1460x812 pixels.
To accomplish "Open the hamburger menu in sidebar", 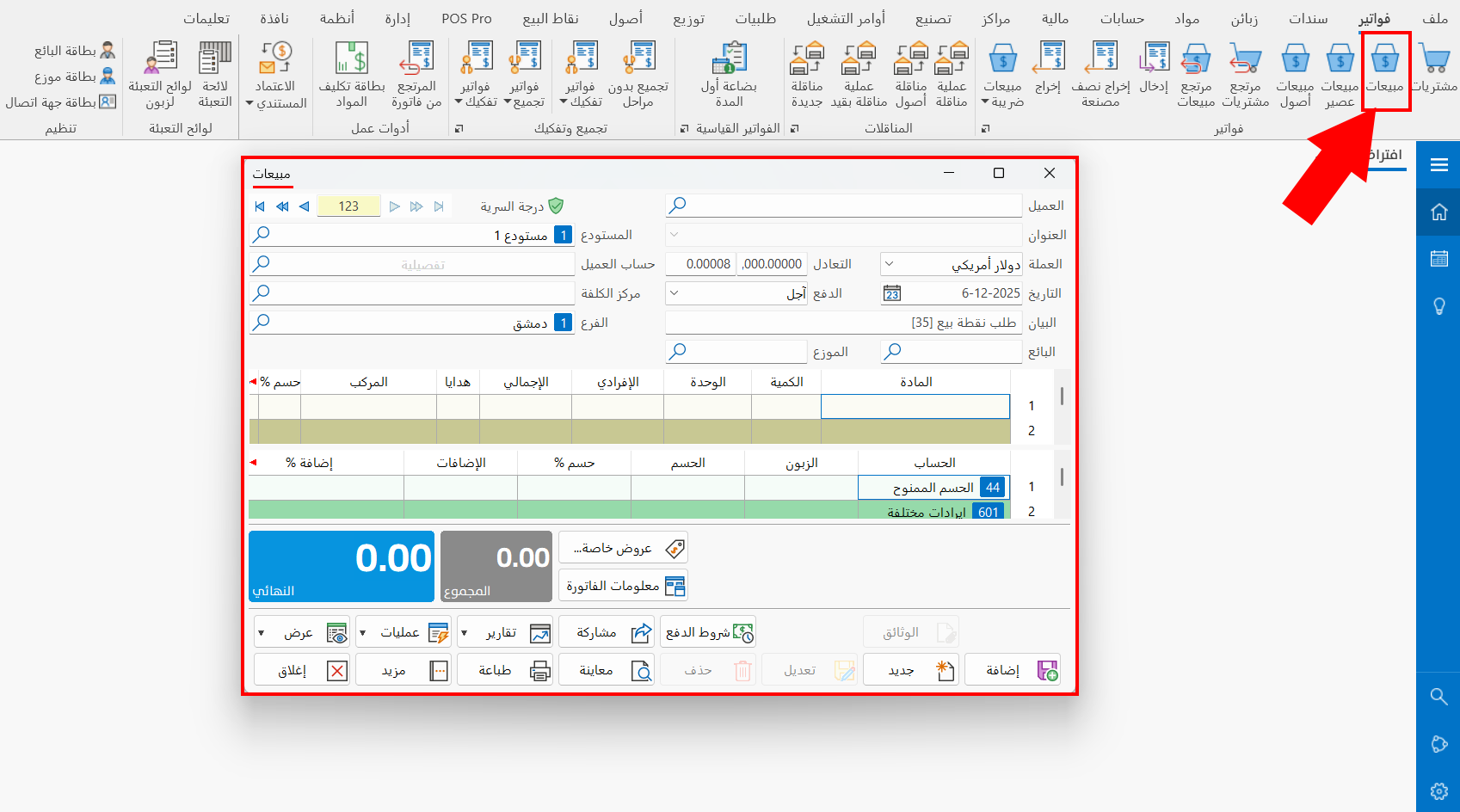I will pos(1438,164).
